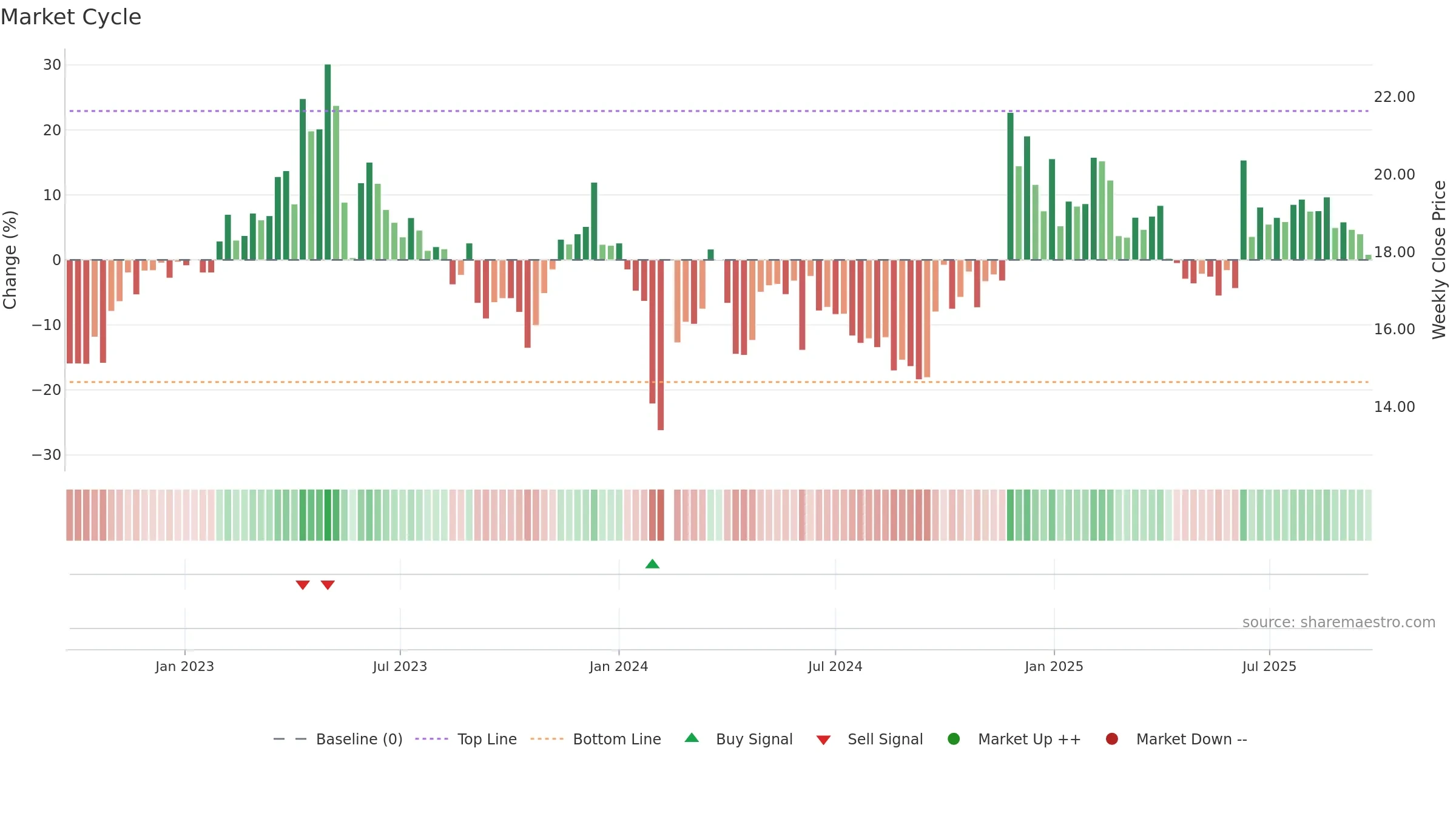This screenshot has height=819, width=1456.
Task: Click the red Sell Signal legend triangle icon
Action: [x=823, y=740]
